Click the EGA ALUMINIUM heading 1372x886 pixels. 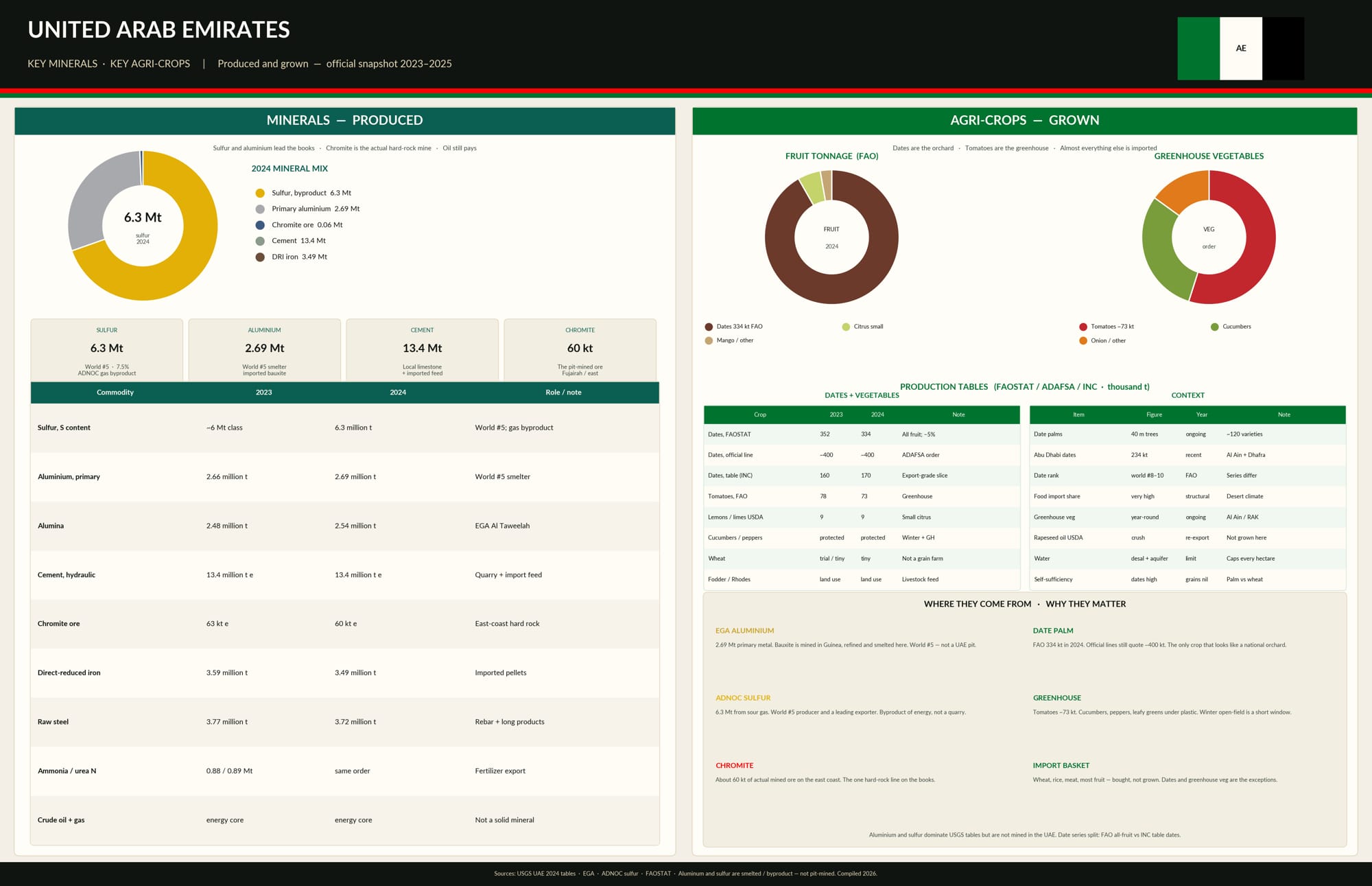pyautogui.click(x=744, y=631)
